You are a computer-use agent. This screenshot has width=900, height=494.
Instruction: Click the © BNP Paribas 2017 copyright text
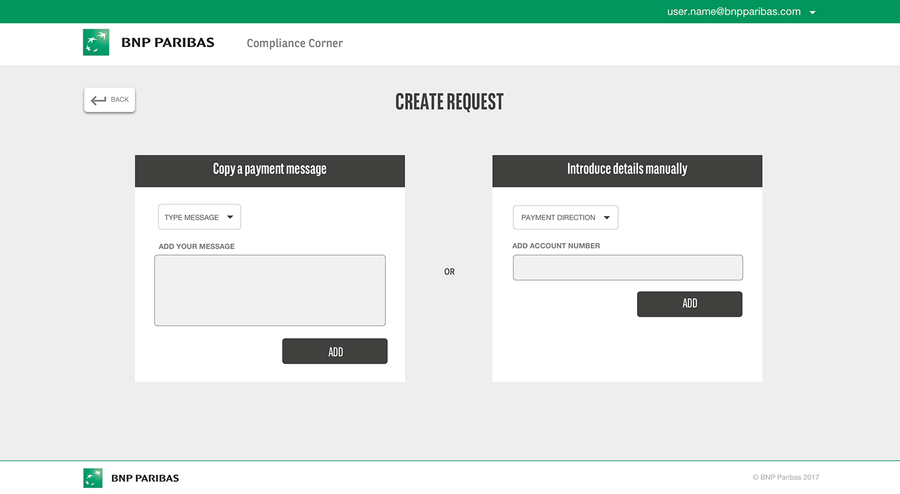[785, 478]
